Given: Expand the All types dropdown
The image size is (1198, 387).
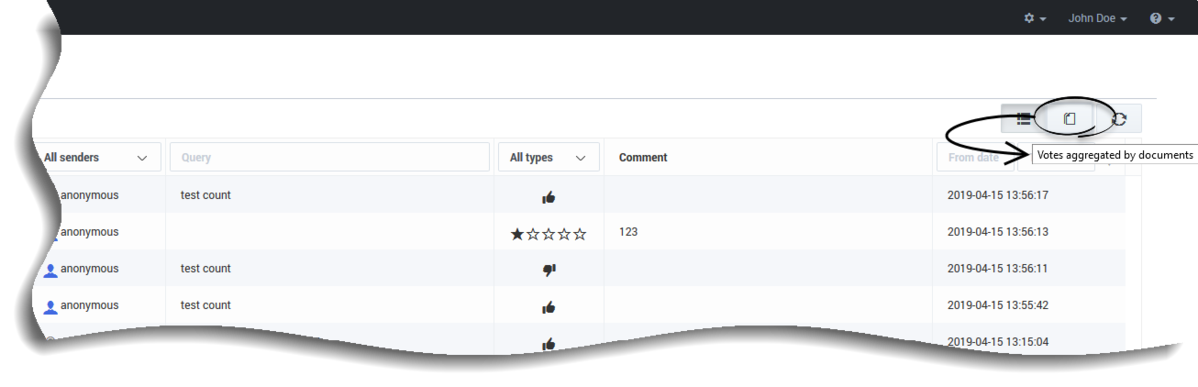Looking at the screenshot, I should click(548, 157).
